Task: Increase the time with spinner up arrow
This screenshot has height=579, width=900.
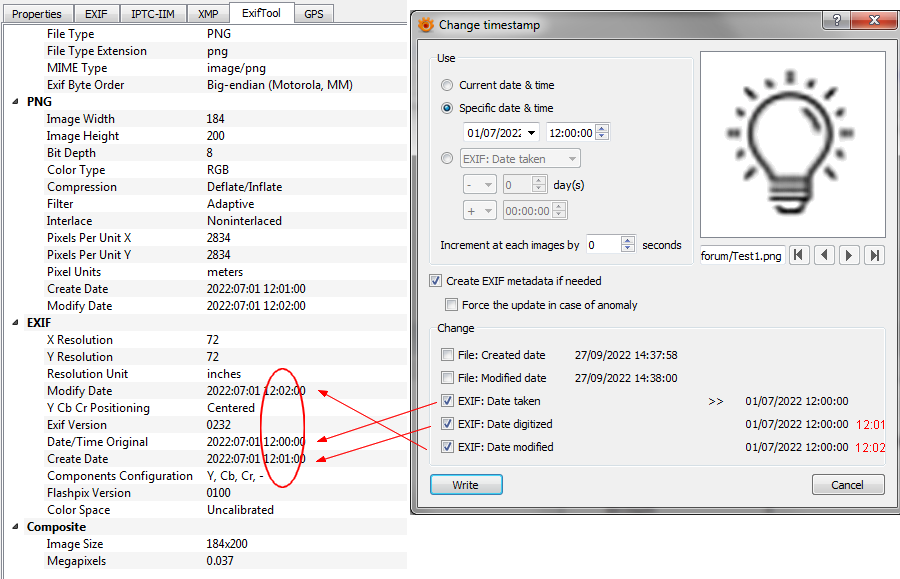Action: (x=602, y=129)
